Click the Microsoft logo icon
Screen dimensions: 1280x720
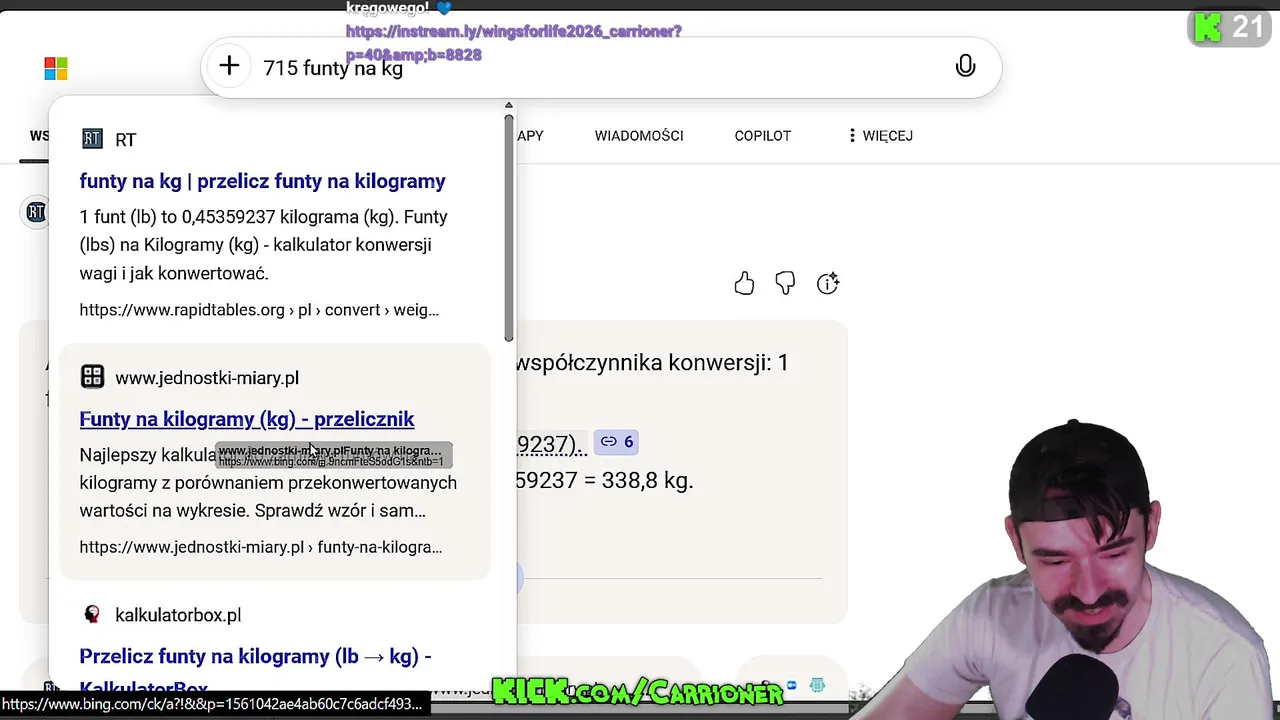[x=56, y=68]
